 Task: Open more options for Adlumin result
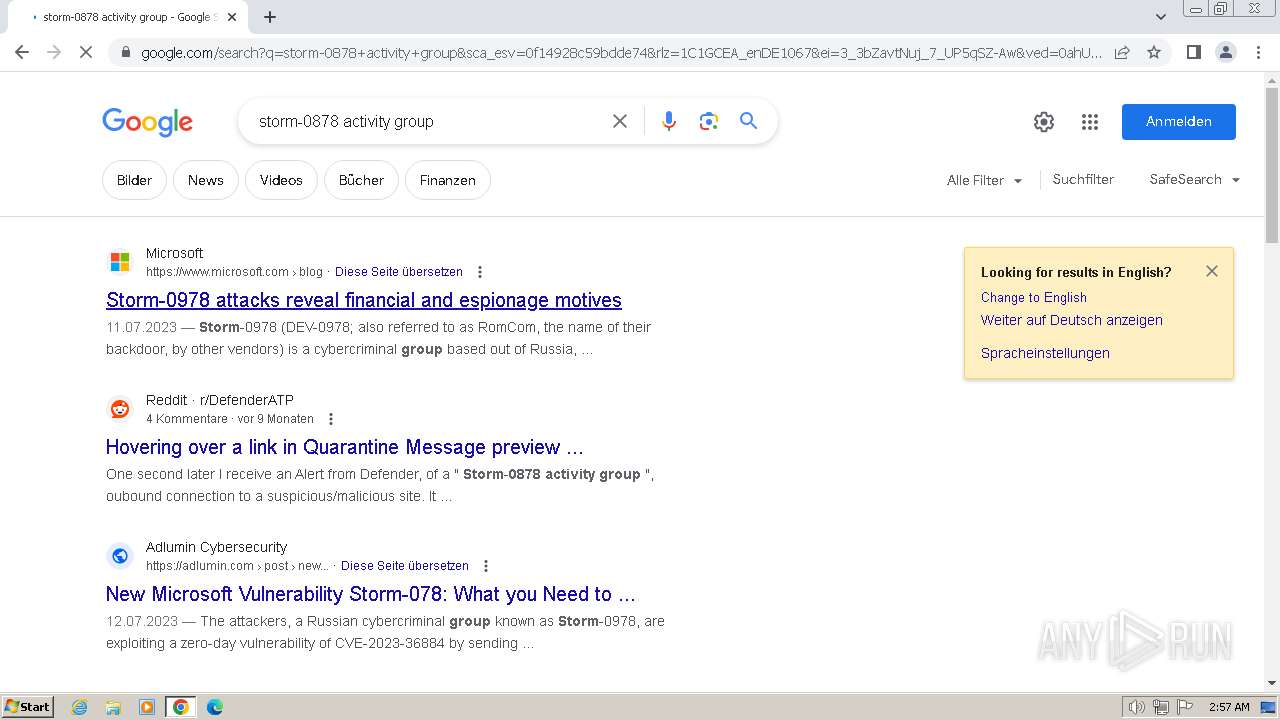[x=486, y=566]
